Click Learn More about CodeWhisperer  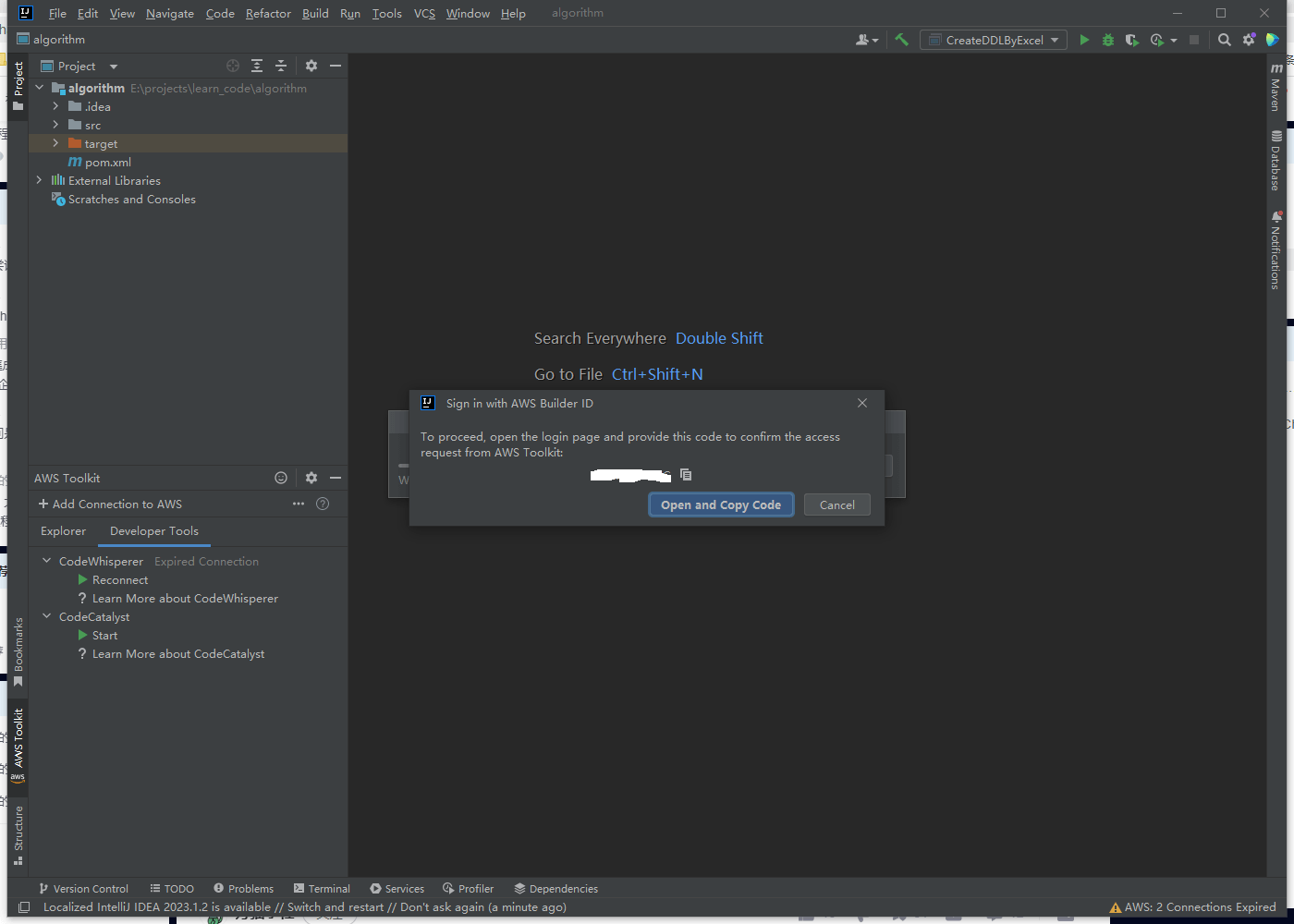tap(185, 598)
